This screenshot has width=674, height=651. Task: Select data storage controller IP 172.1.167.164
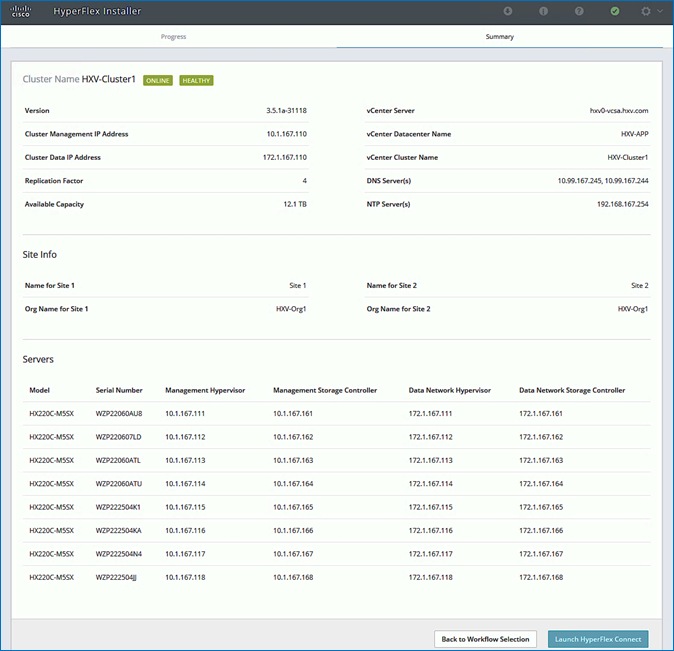(x=541, y=484)
